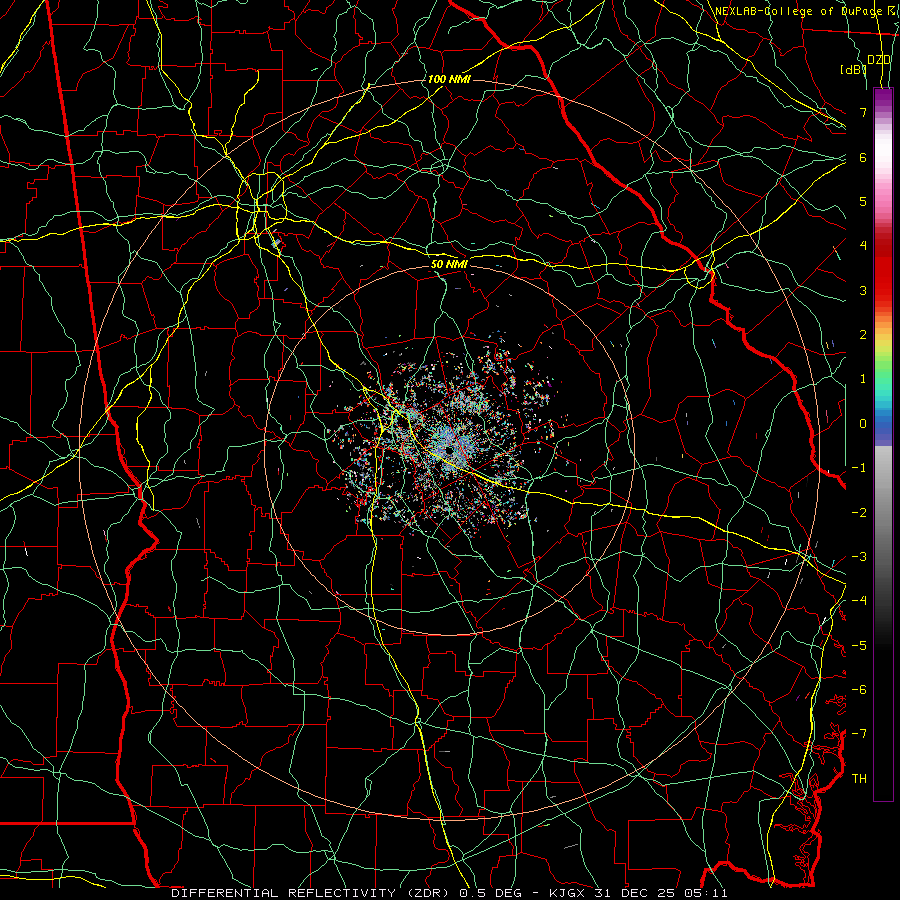Click the positive 7 dB scale label

coord(863,112)
